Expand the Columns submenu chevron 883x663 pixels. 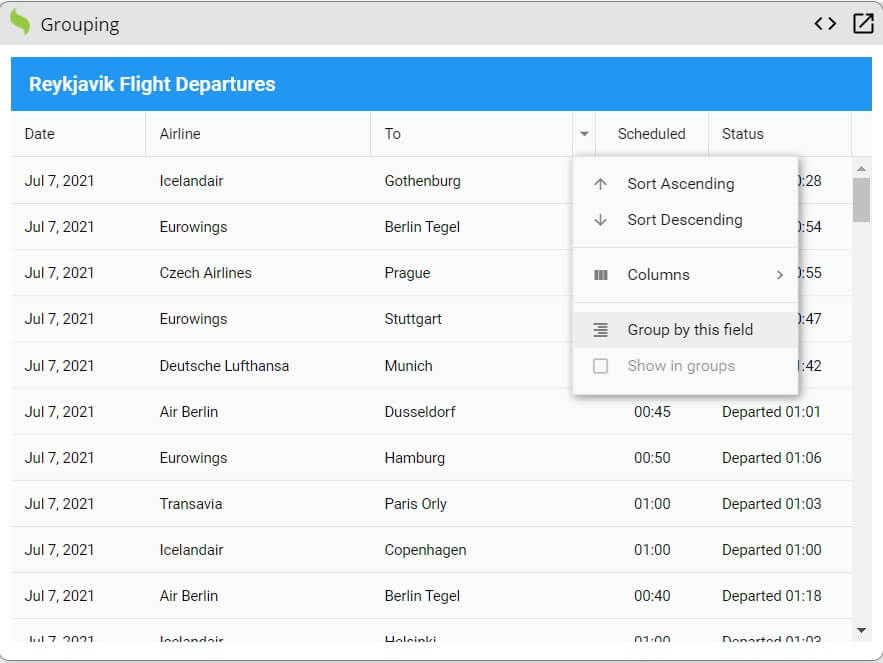780,274
